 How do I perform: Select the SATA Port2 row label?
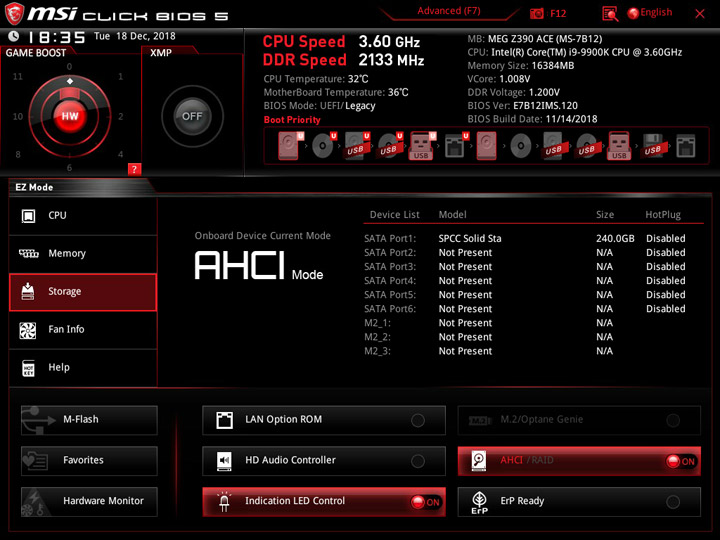(x=390, y=253)
